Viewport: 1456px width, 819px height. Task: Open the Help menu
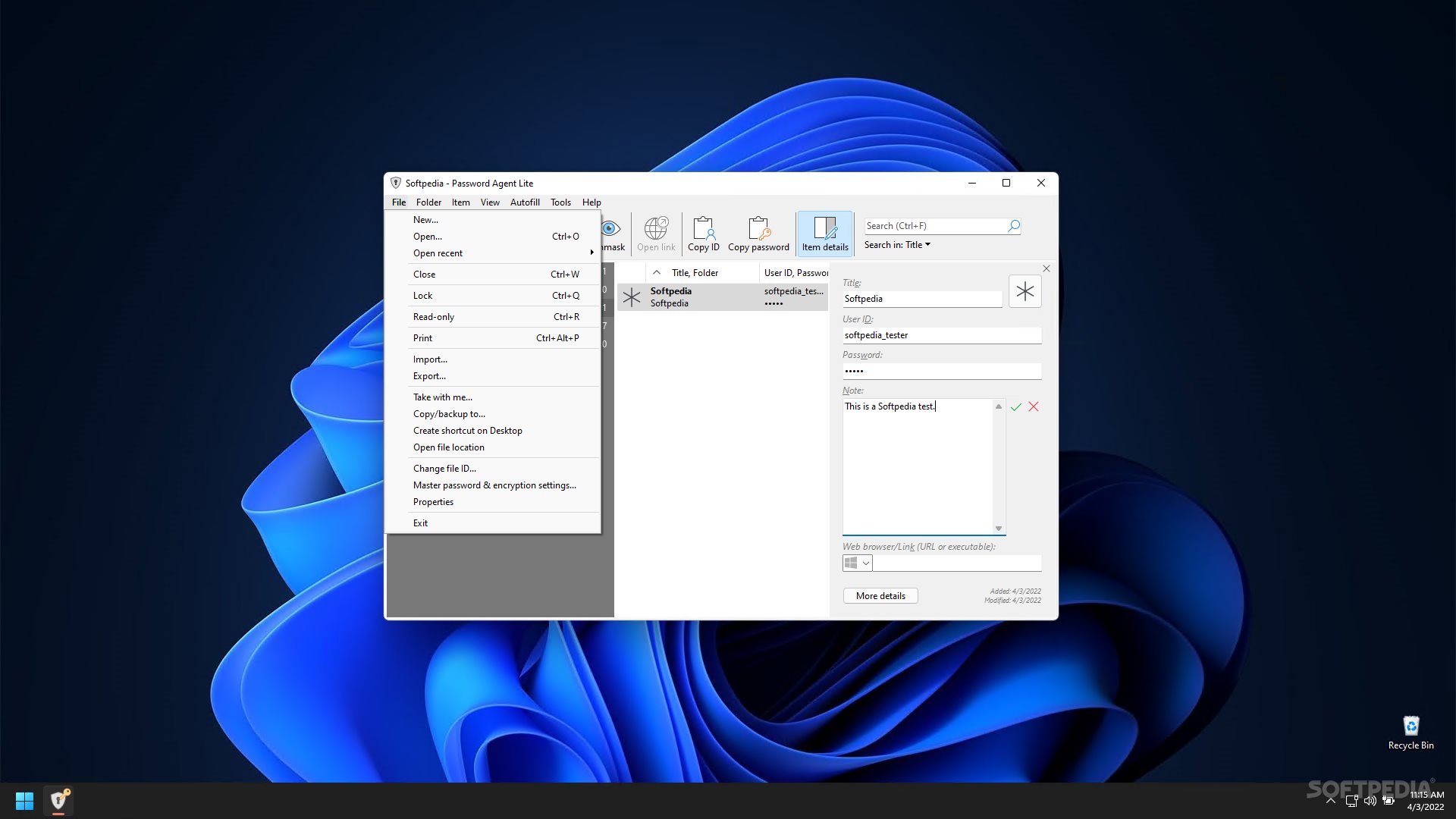(591, 202)
